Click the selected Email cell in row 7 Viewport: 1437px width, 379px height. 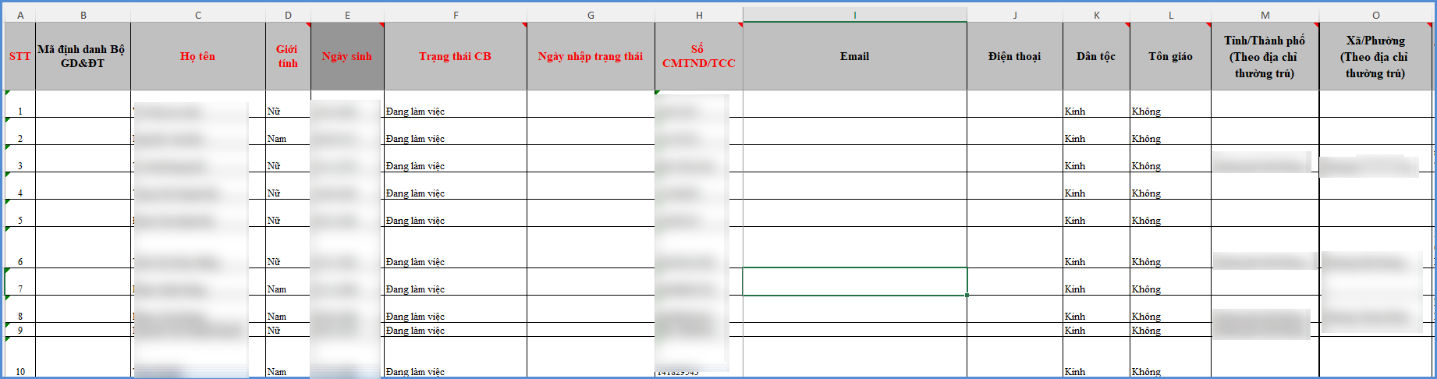[x=854, y=282]
